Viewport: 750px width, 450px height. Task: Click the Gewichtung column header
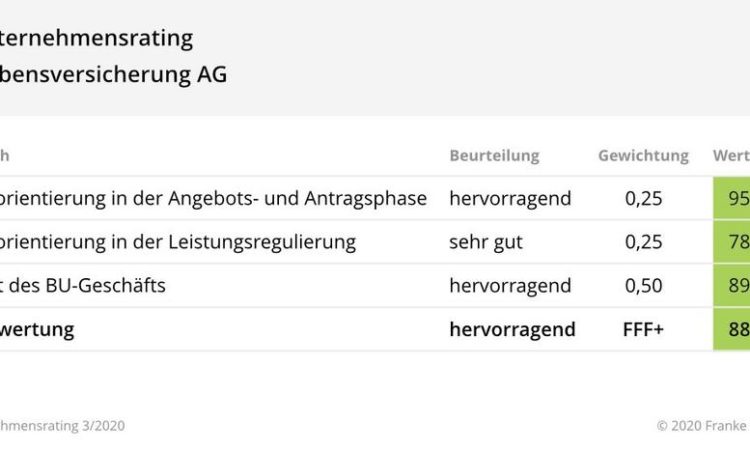click(643, 155)
